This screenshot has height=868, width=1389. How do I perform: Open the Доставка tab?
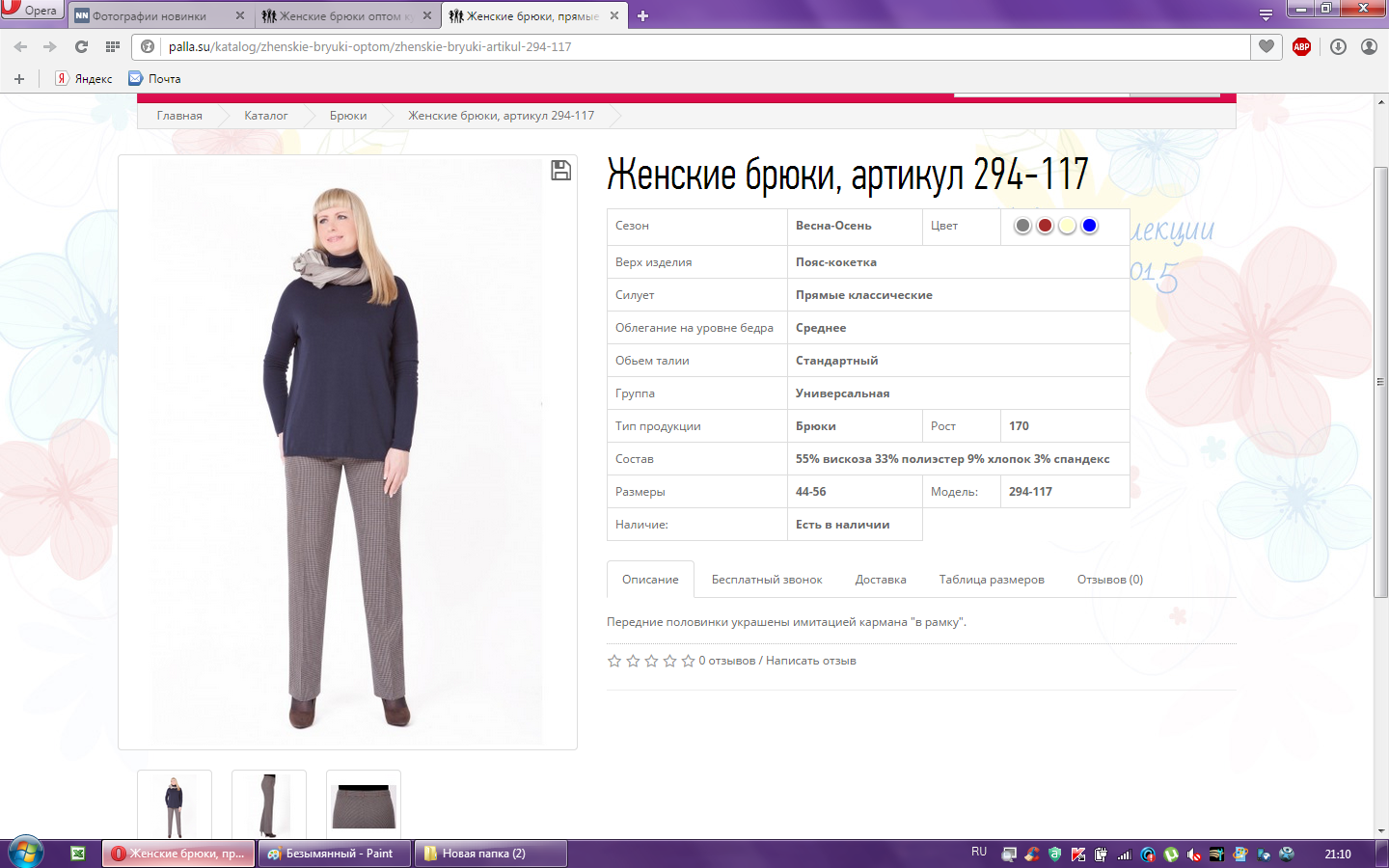pyautogui.click(x=881, y=580)
